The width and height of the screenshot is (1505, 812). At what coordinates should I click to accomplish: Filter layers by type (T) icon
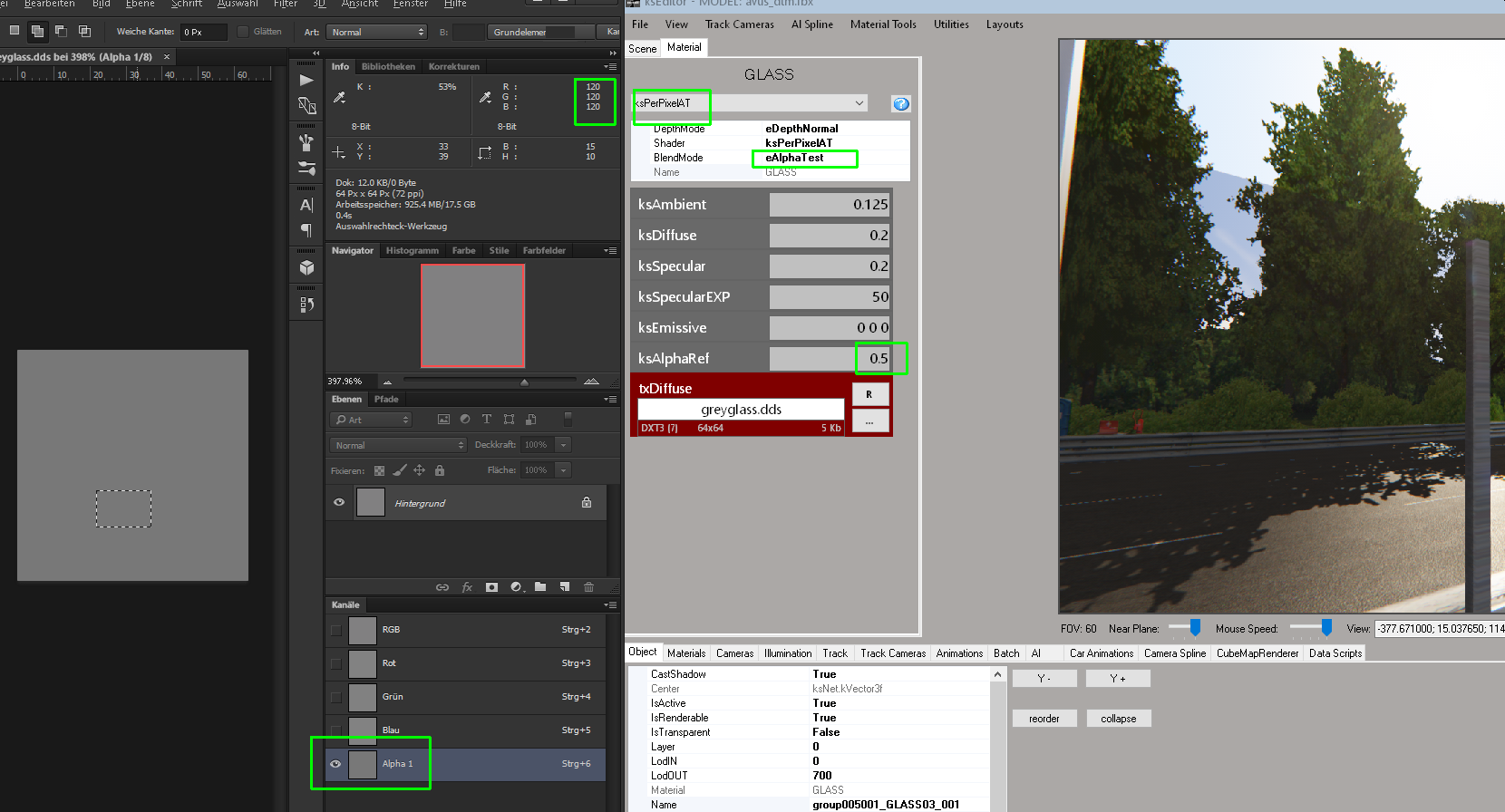click(487, 420)
